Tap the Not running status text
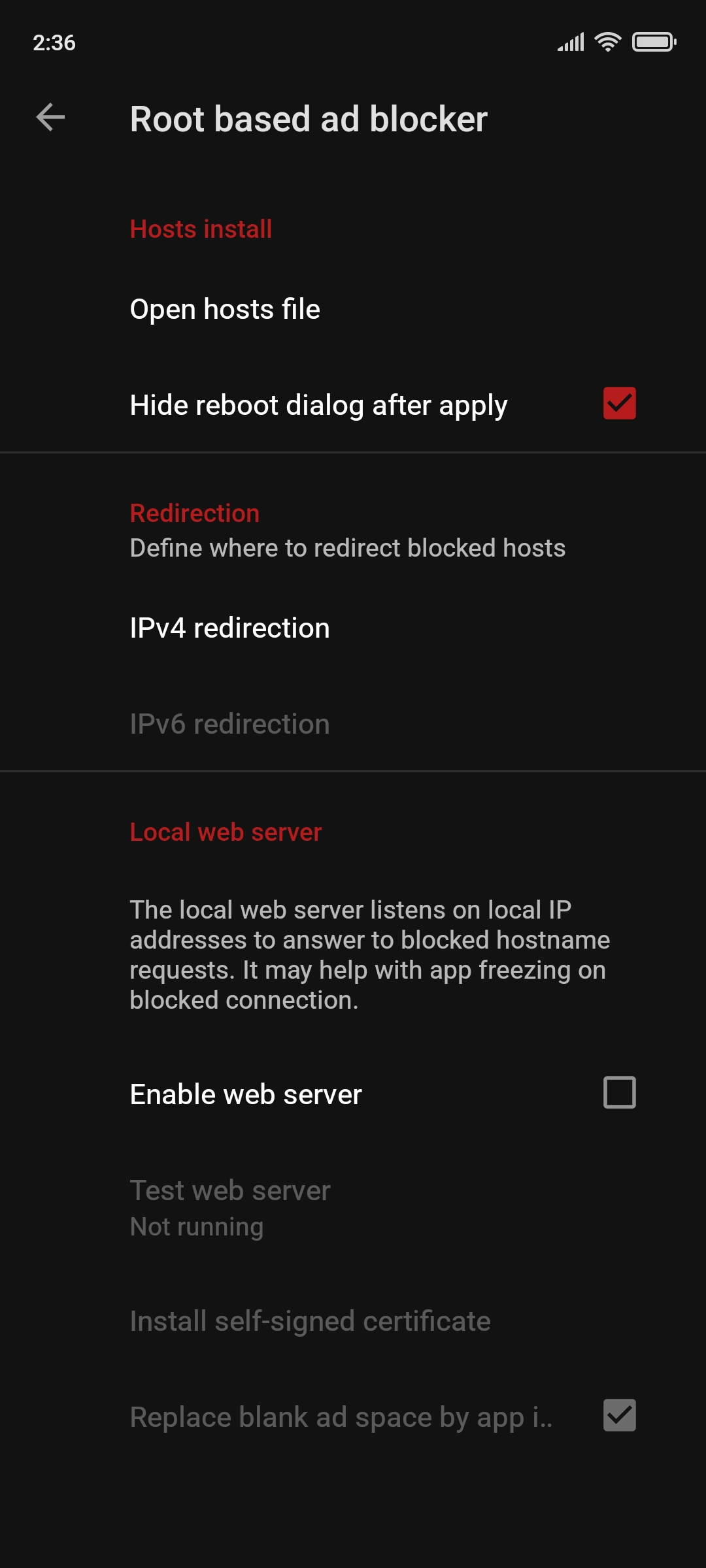The image size is (706, 1568). point(195,1226)
